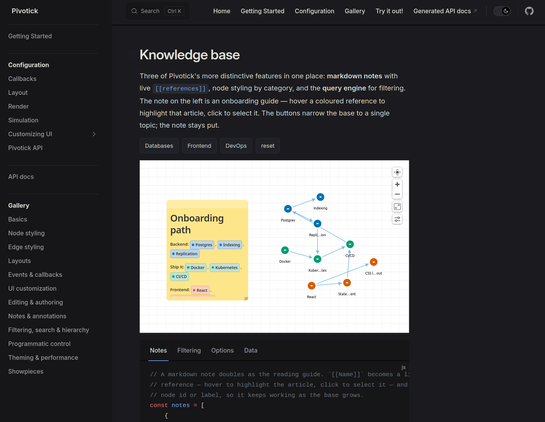
Task: Open Layouts gallery page
Action: click(19, 261)
